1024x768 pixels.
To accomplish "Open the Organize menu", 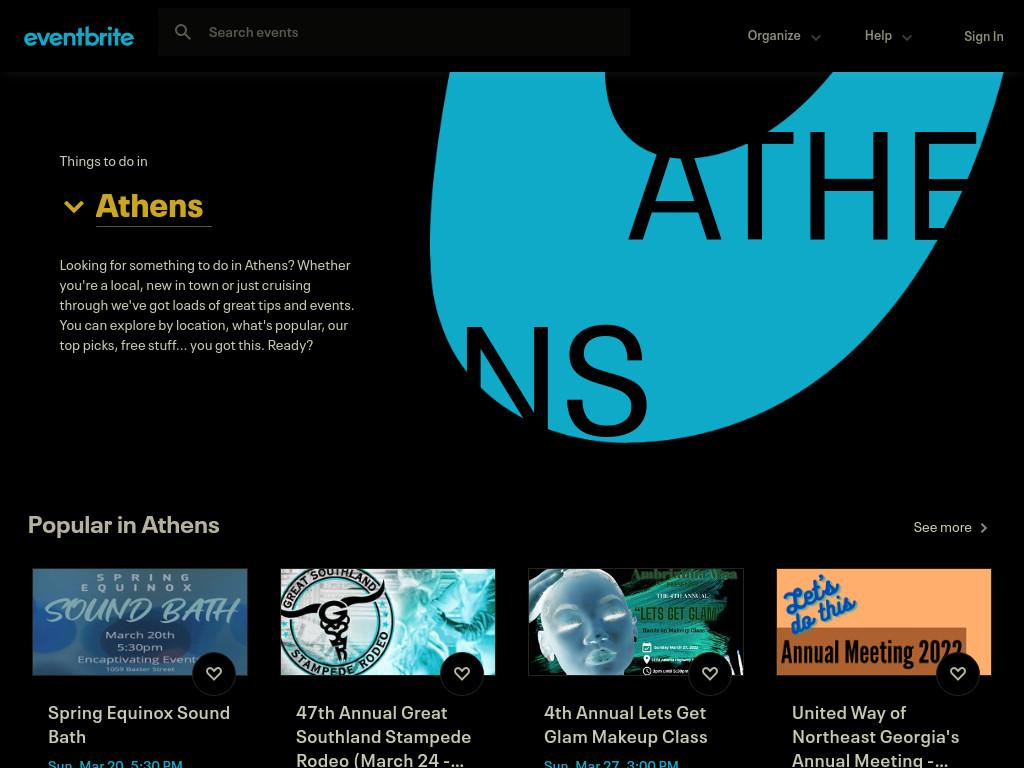I will click(784, 36).
